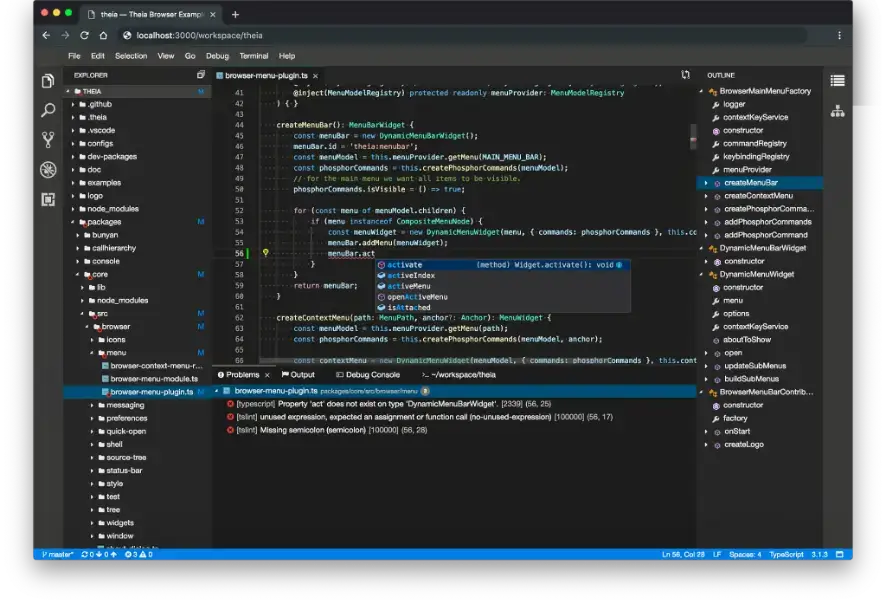Click the lightbulb quick-fix icon on line 56

[265, 254]
